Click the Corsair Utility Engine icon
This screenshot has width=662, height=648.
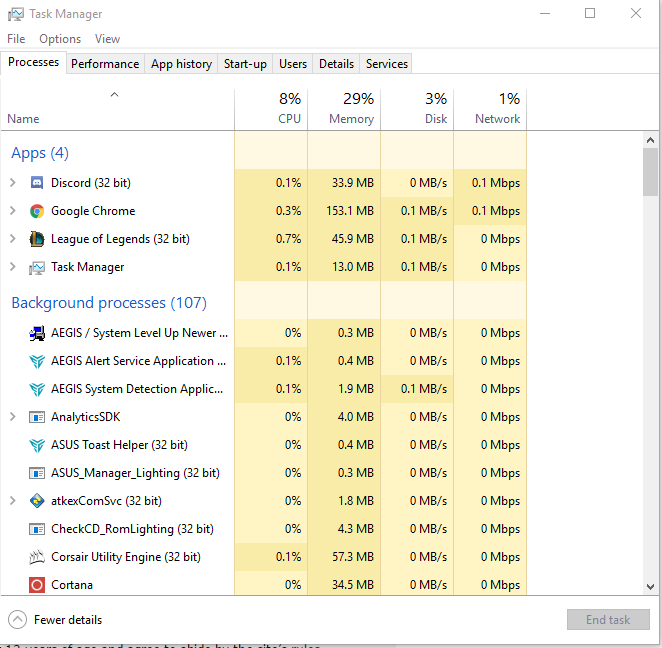pyautogui.click(x=37, y=557)
